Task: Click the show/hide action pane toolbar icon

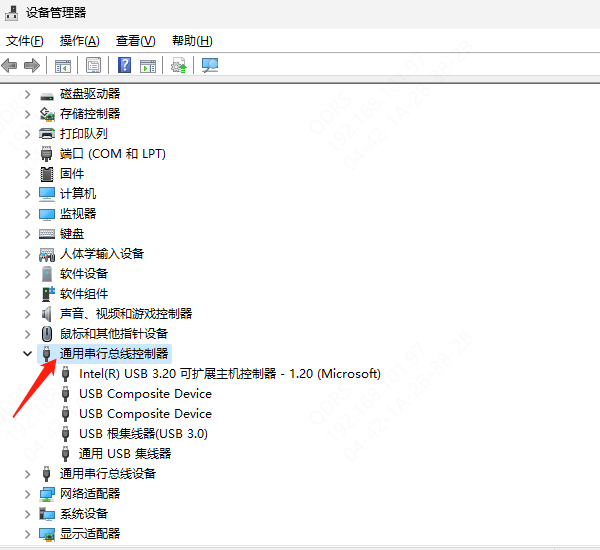Action: tap(148, 66)
